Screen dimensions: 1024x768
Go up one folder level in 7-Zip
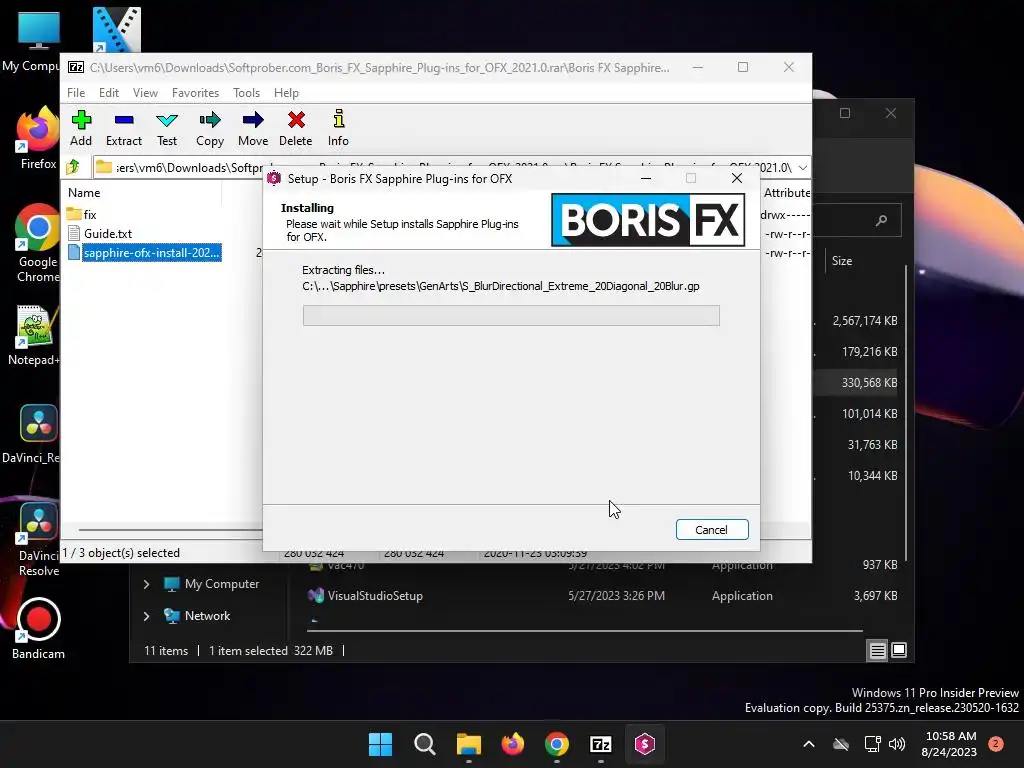(73, 167)
